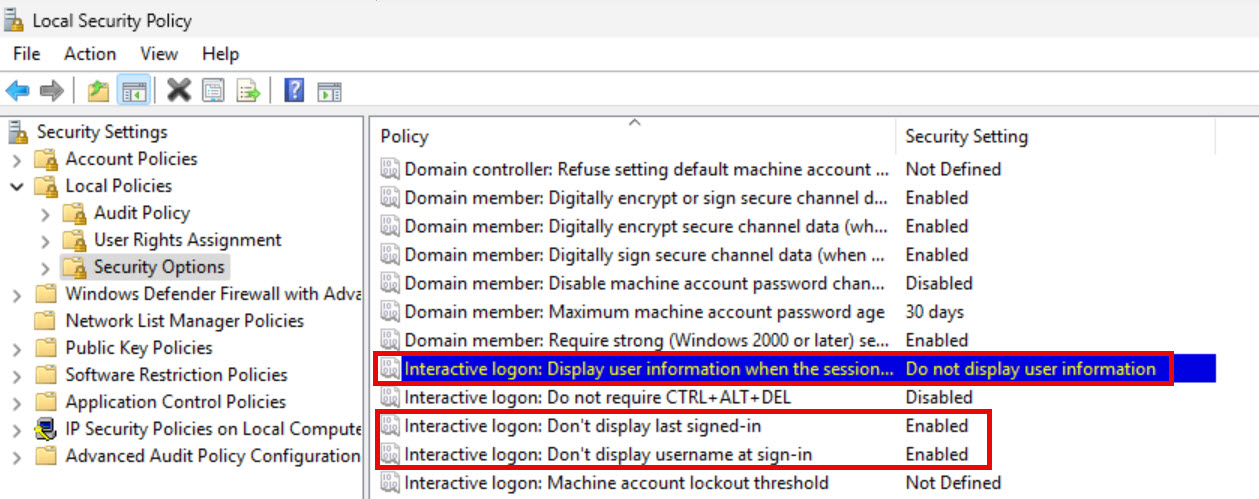
Task: Expand the Account Policies tree node
Action: 17,159
